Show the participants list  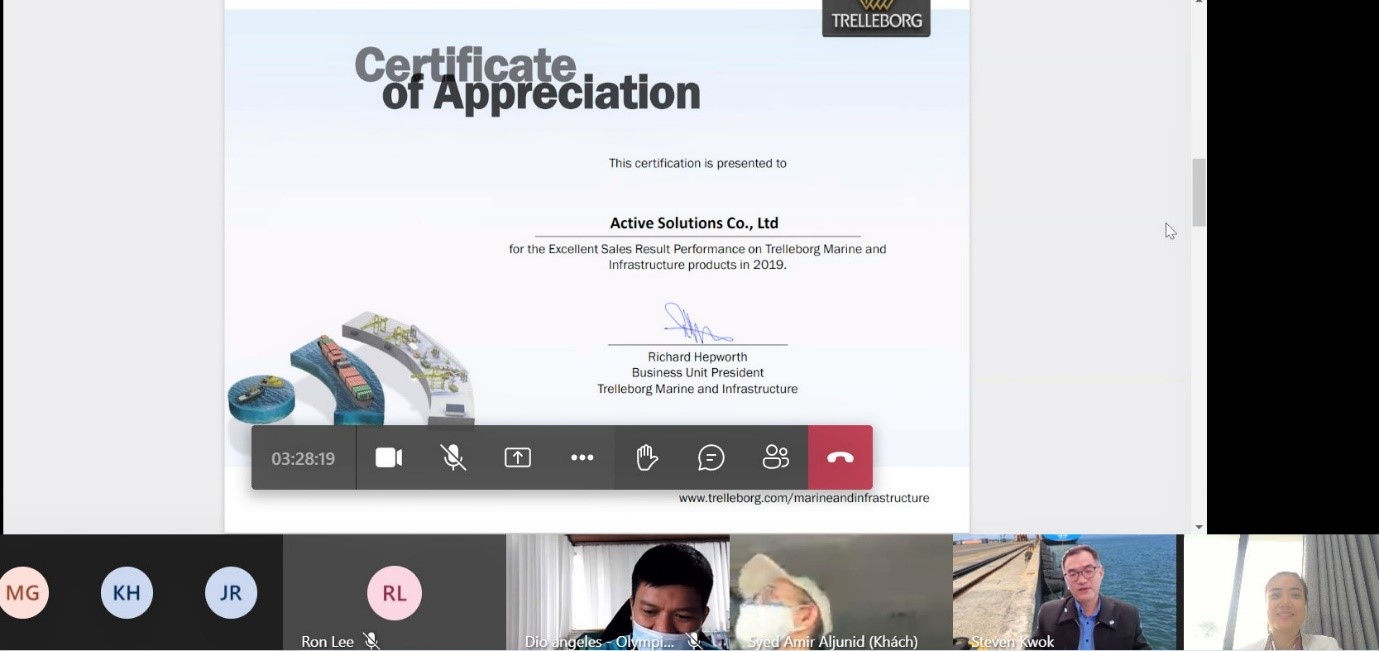pos(776,458)
